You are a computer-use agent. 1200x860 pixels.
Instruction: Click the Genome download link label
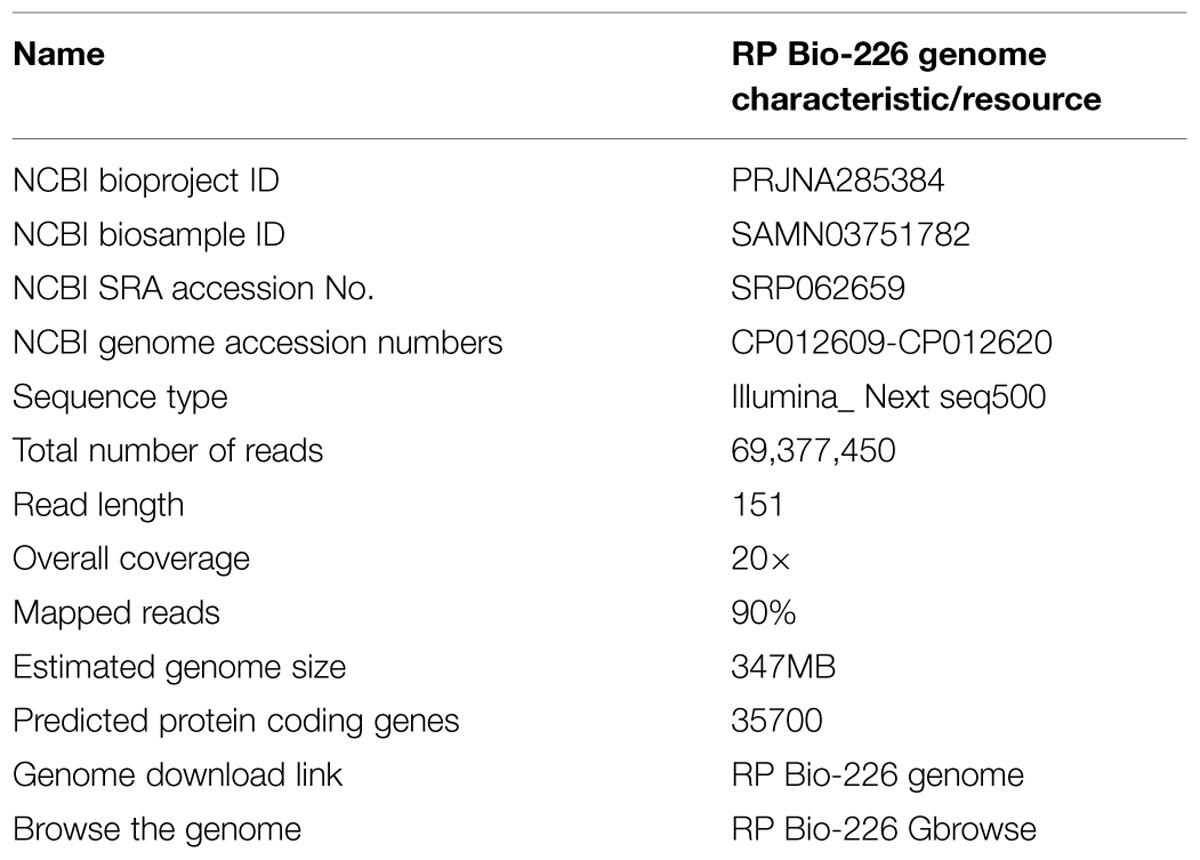coord(177,775)
